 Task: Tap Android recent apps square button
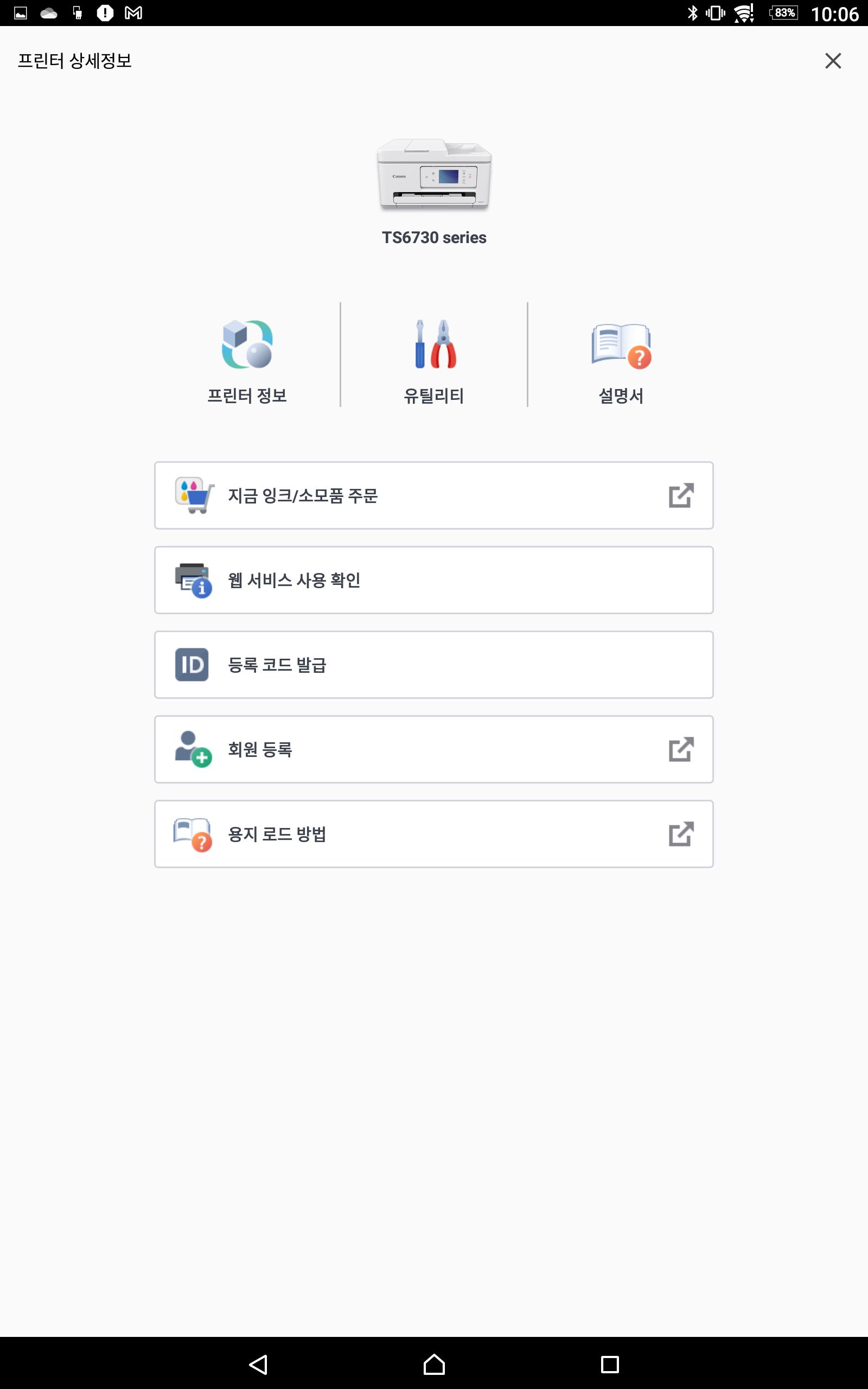[610, 1365]
